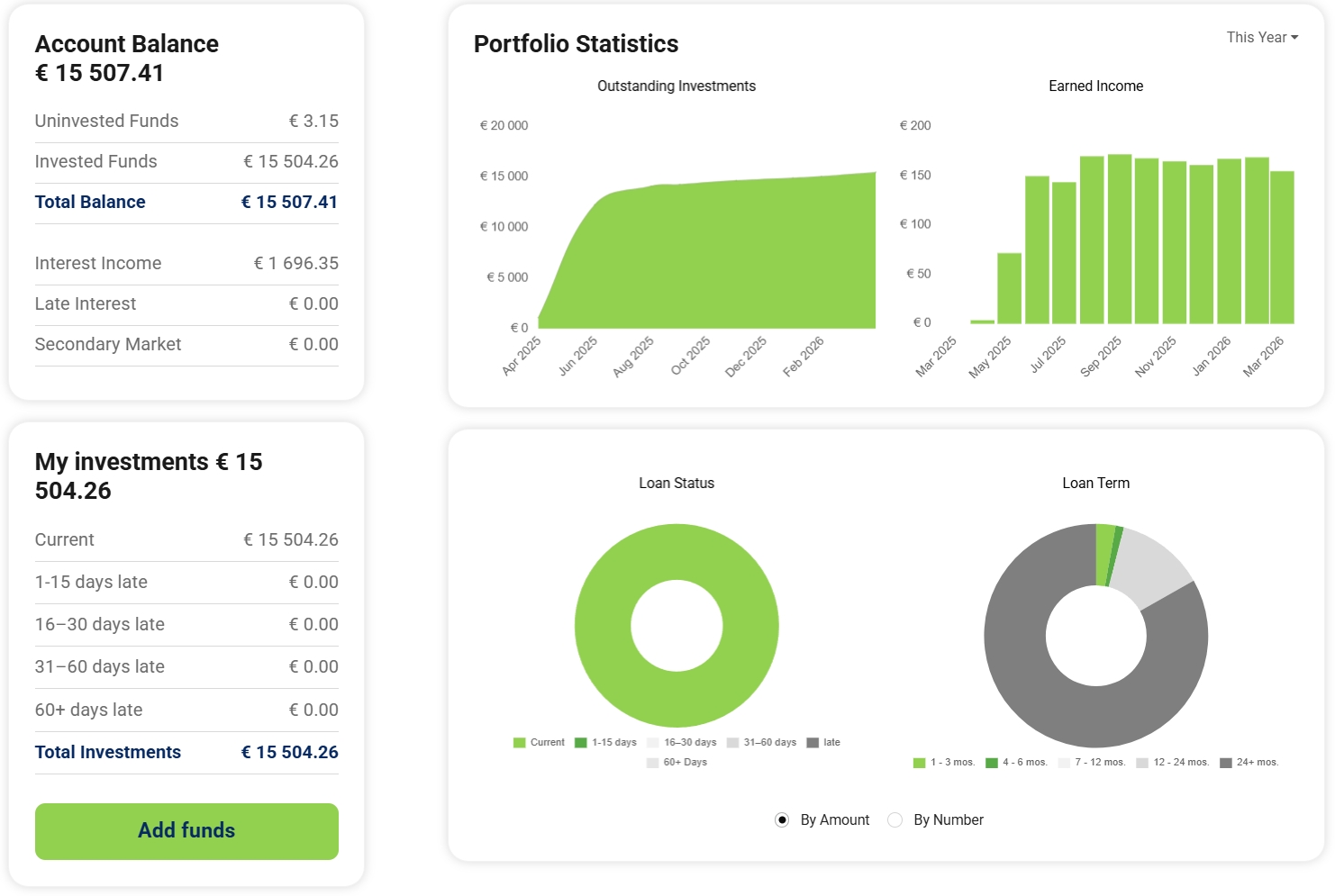Click the green Loan Status donut ring
Screen dimensions: 1335x896
pos(604,626)
